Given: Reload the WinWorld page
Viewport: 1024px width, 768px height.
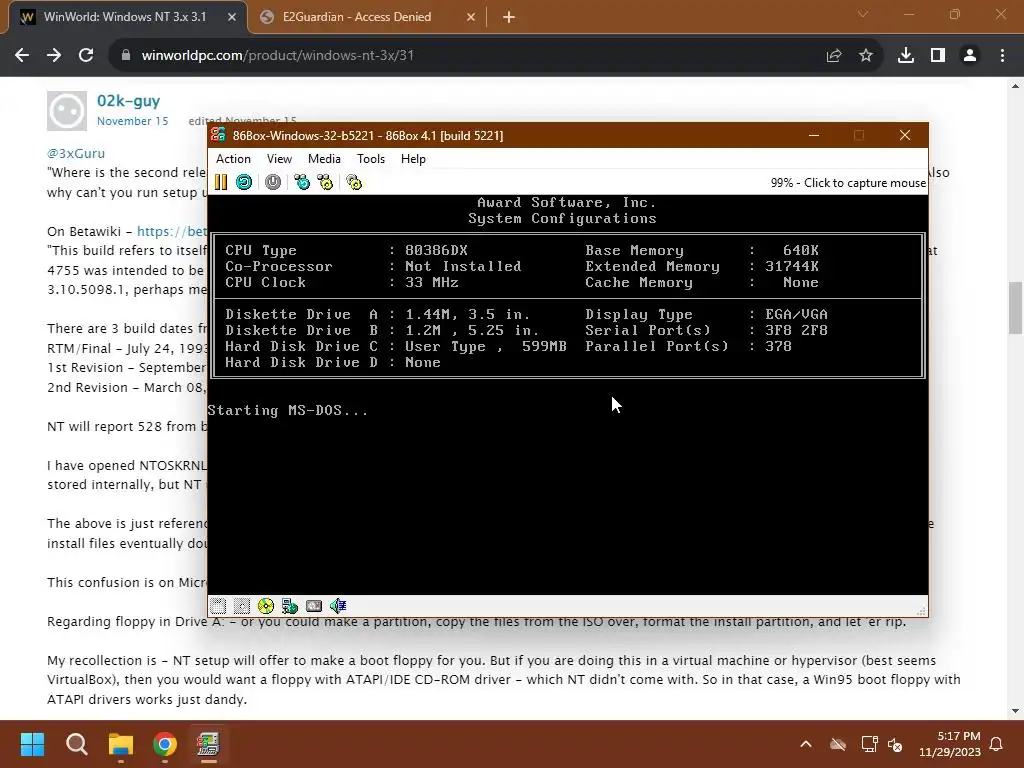Looking at the screenshot, I should [86, 56].
